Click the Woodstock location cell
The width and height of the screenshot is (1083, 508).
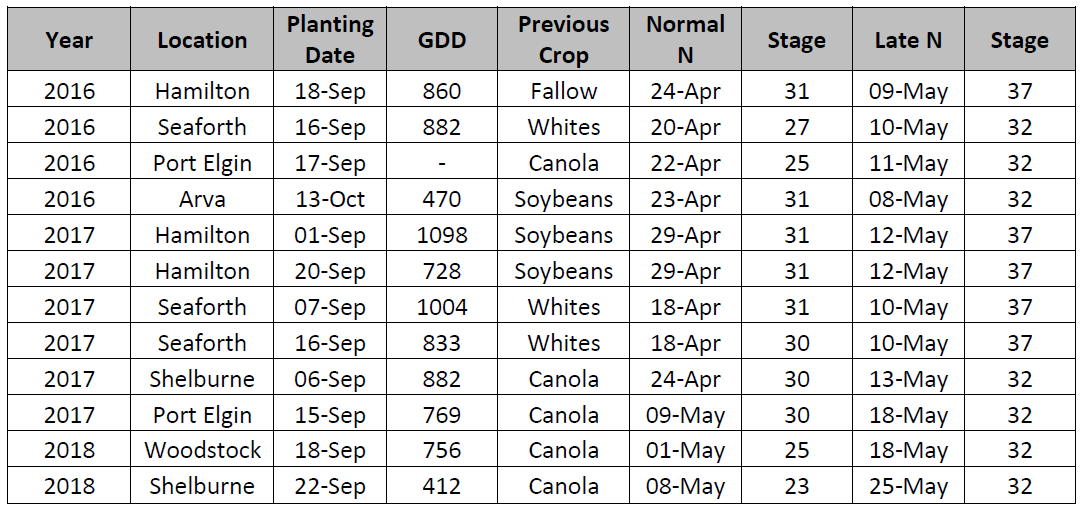(x=202, y=450)
